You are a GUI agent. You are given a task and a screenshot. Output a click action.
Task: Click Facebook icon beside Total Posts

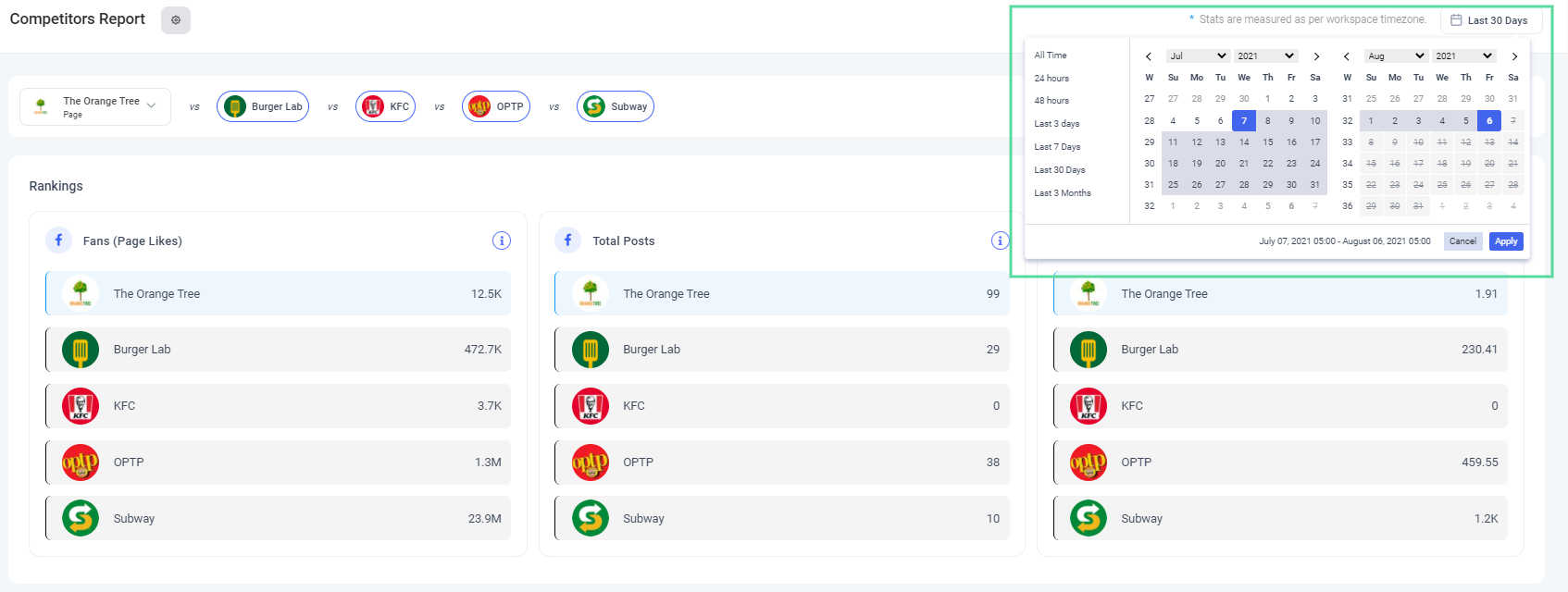(567, 240)
